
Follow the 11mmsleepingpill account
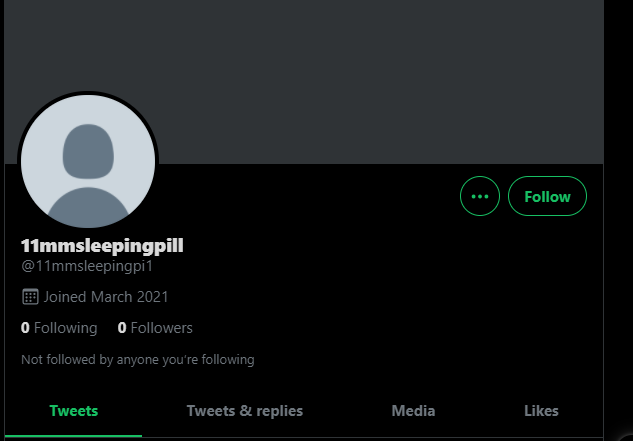[547, 196]
